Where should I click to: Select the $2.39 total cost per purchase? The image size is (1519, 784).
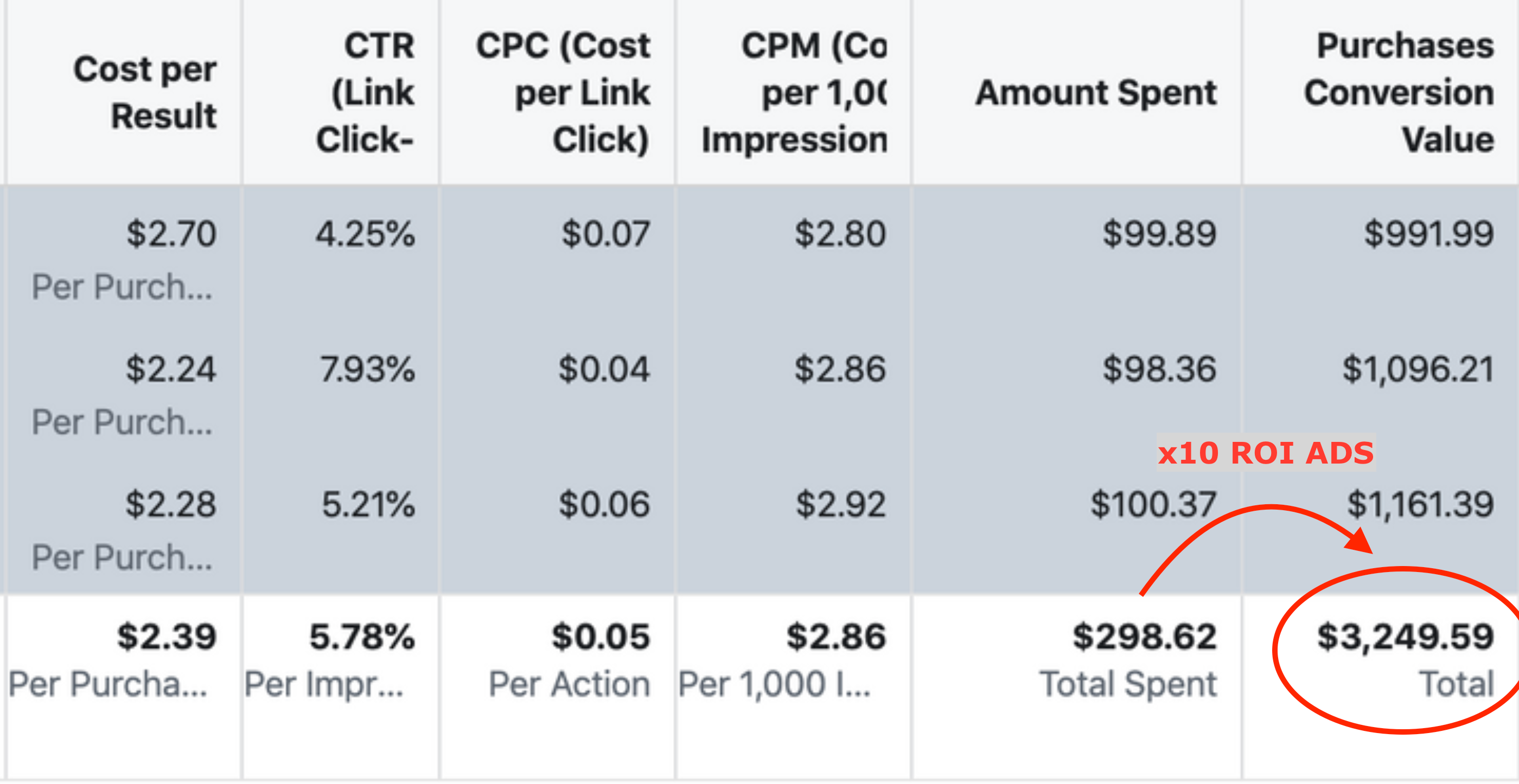(x=167, y=637)
